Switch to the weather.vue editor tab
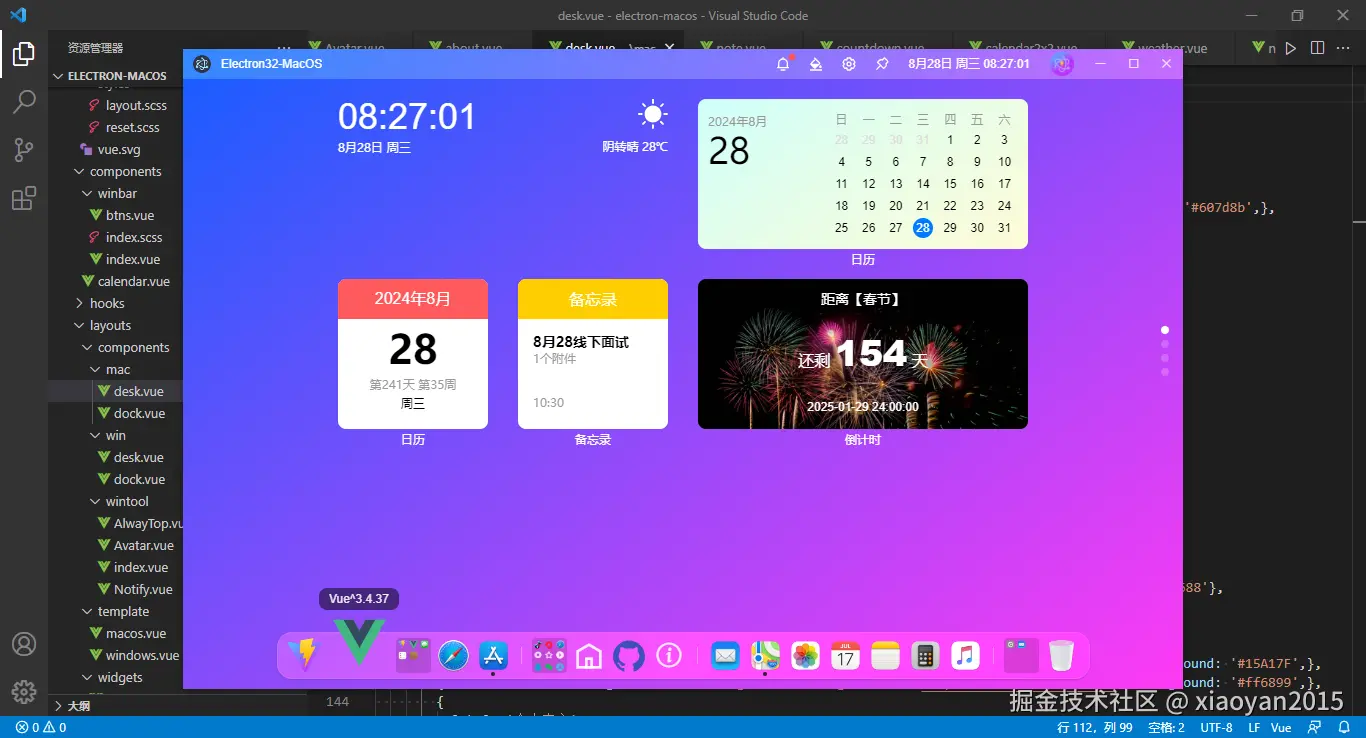The height and width of the screenshot is (738, 1366). [1172, 48]
